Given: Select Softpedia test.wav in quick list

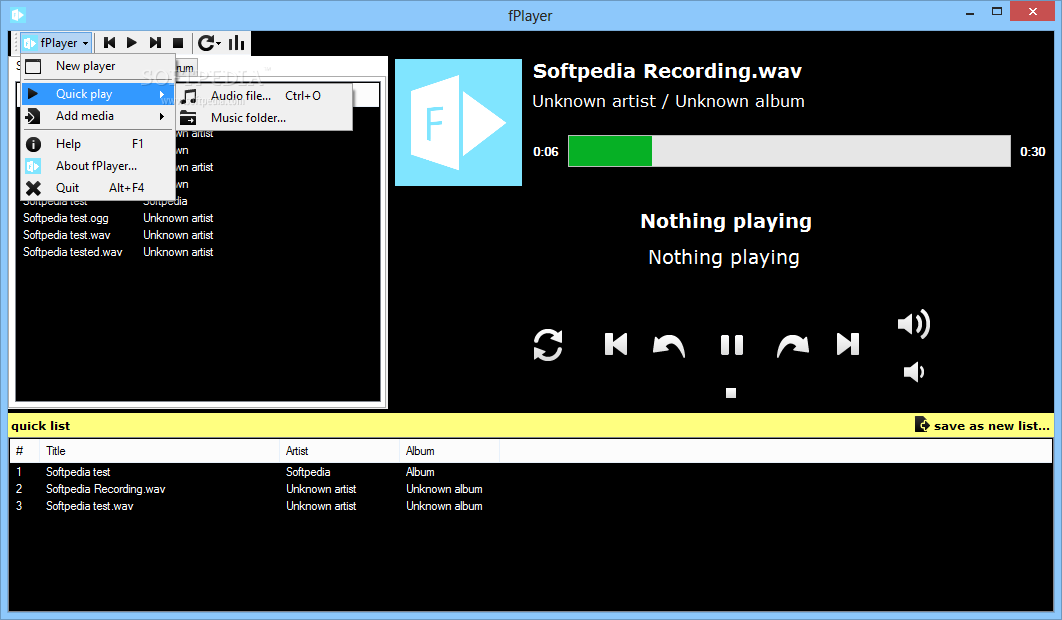Looking at the screenshot, I should [x=531, y=505].
